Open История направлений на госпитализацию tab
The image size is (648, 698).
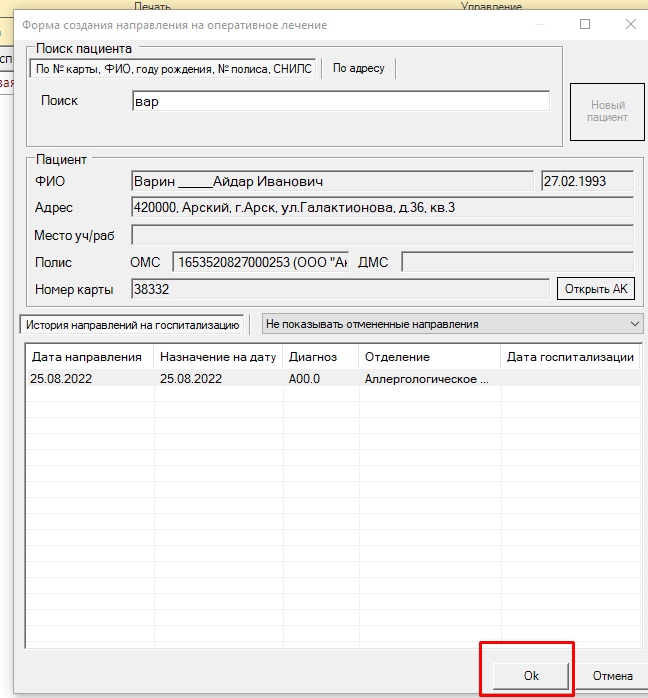(132, 324)
